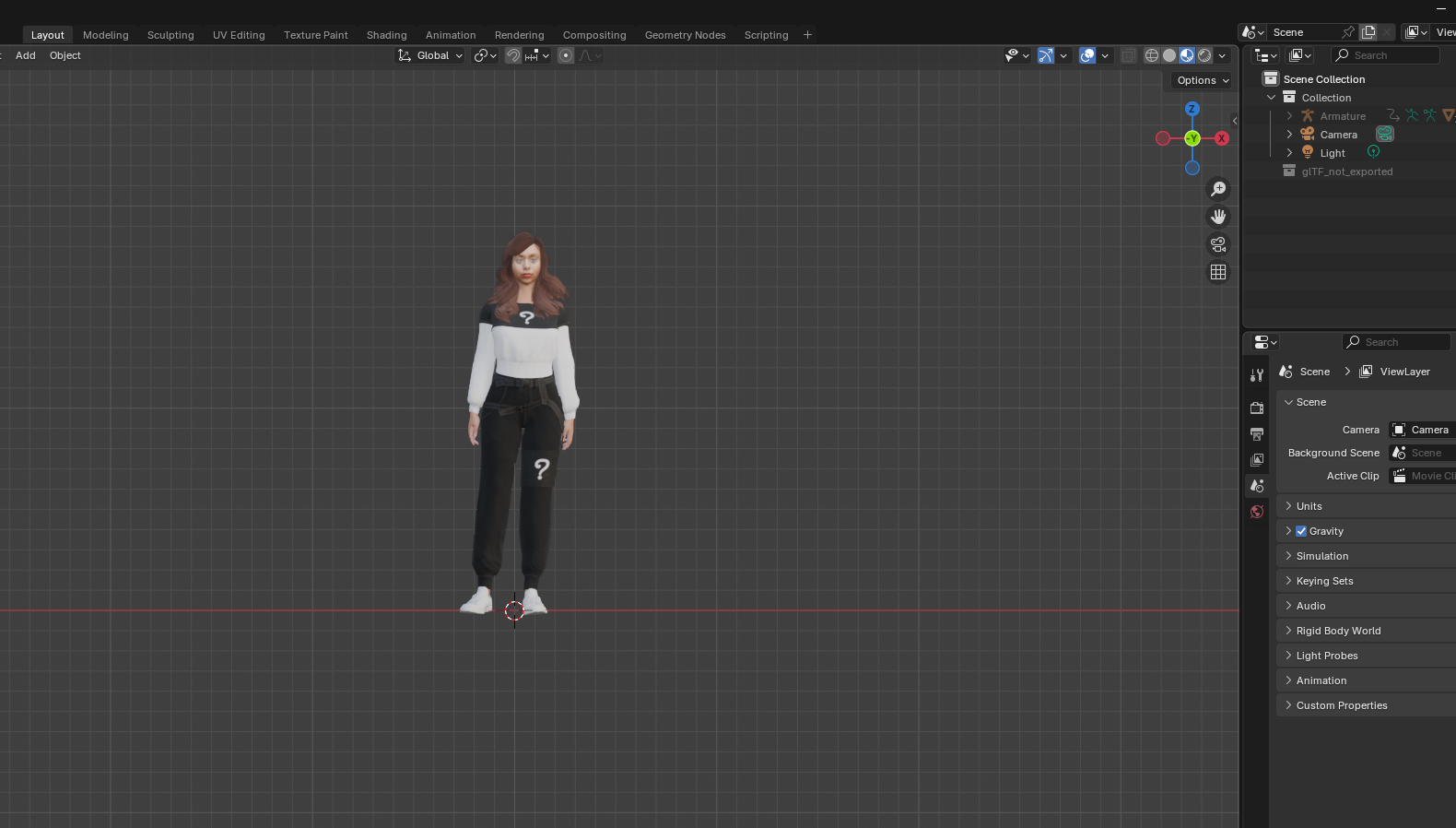Click the zoom magnifier viewport icon
Image resolution: width=1456 pixels, height=828 pixels.
coord(1218,189)
